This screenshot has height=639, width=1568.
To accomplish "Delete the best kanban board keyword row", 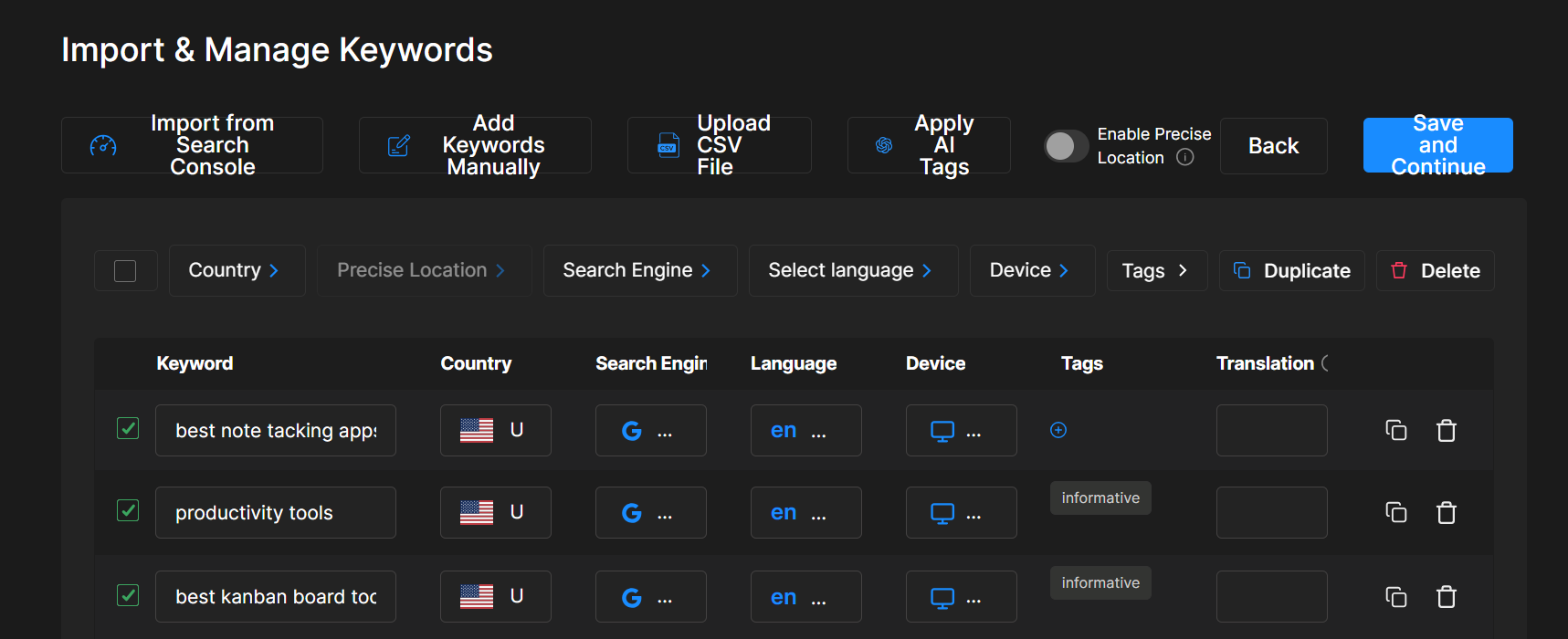I will pyautogui.click(x=1447, y=597).
